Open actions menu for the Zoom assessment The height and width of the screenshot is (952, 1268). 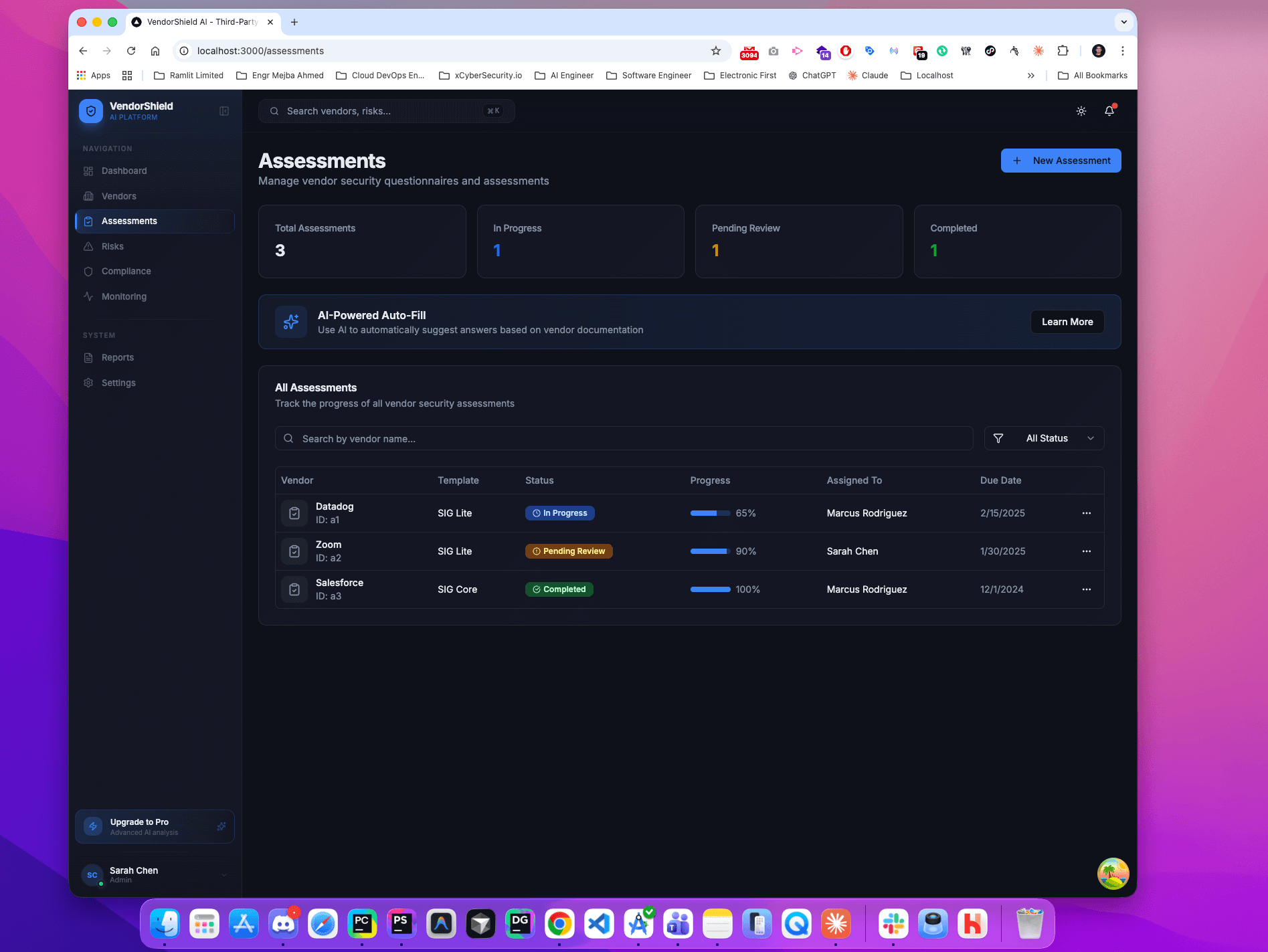(1086, 551)
